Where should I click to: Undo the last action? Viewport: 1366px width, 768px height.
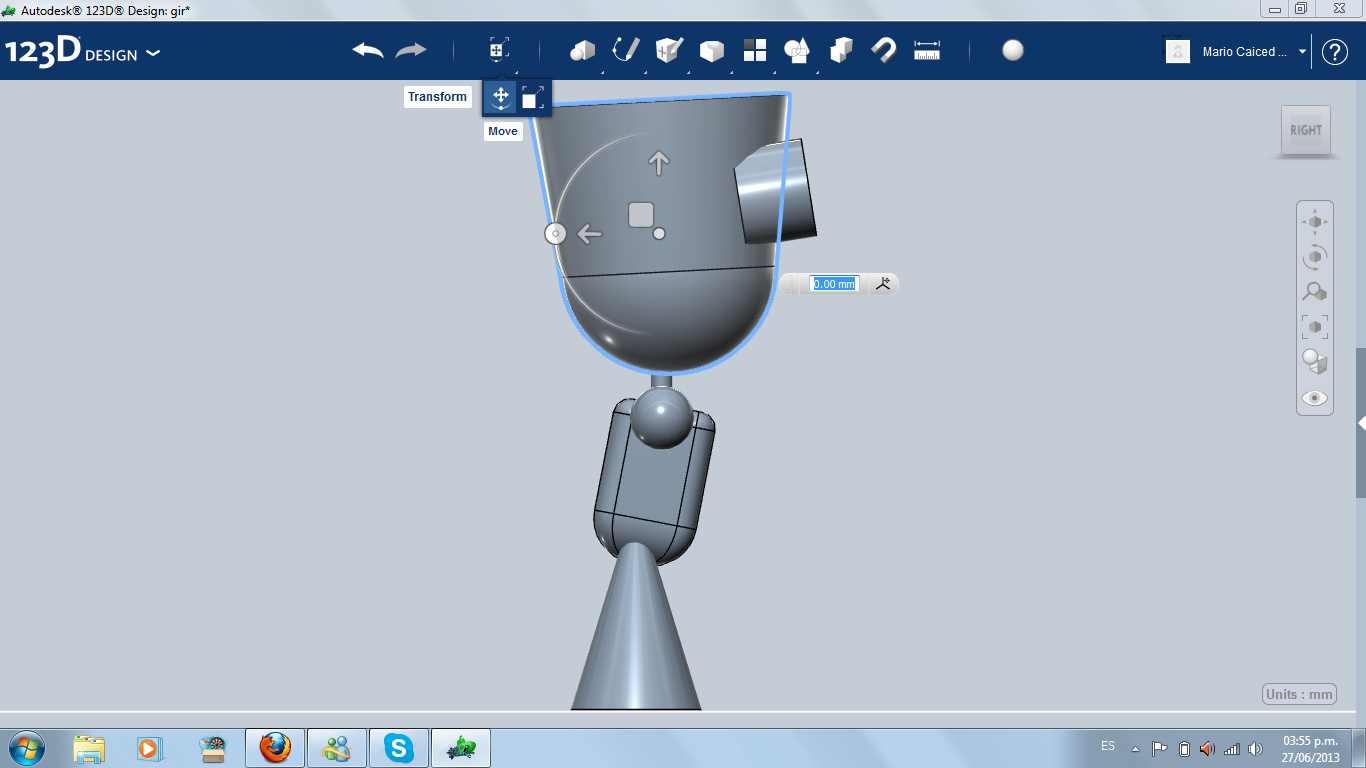pos(368,50)
